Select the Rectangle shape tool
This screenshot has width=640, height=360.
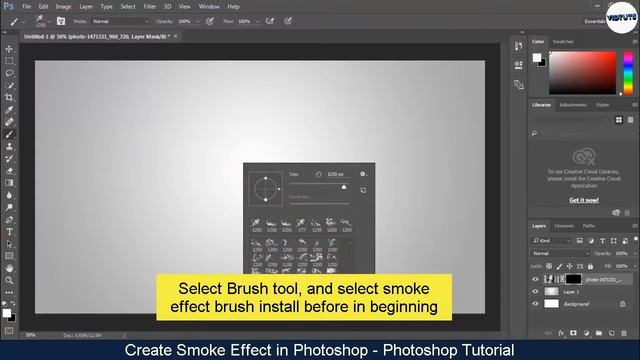[9, 256]
